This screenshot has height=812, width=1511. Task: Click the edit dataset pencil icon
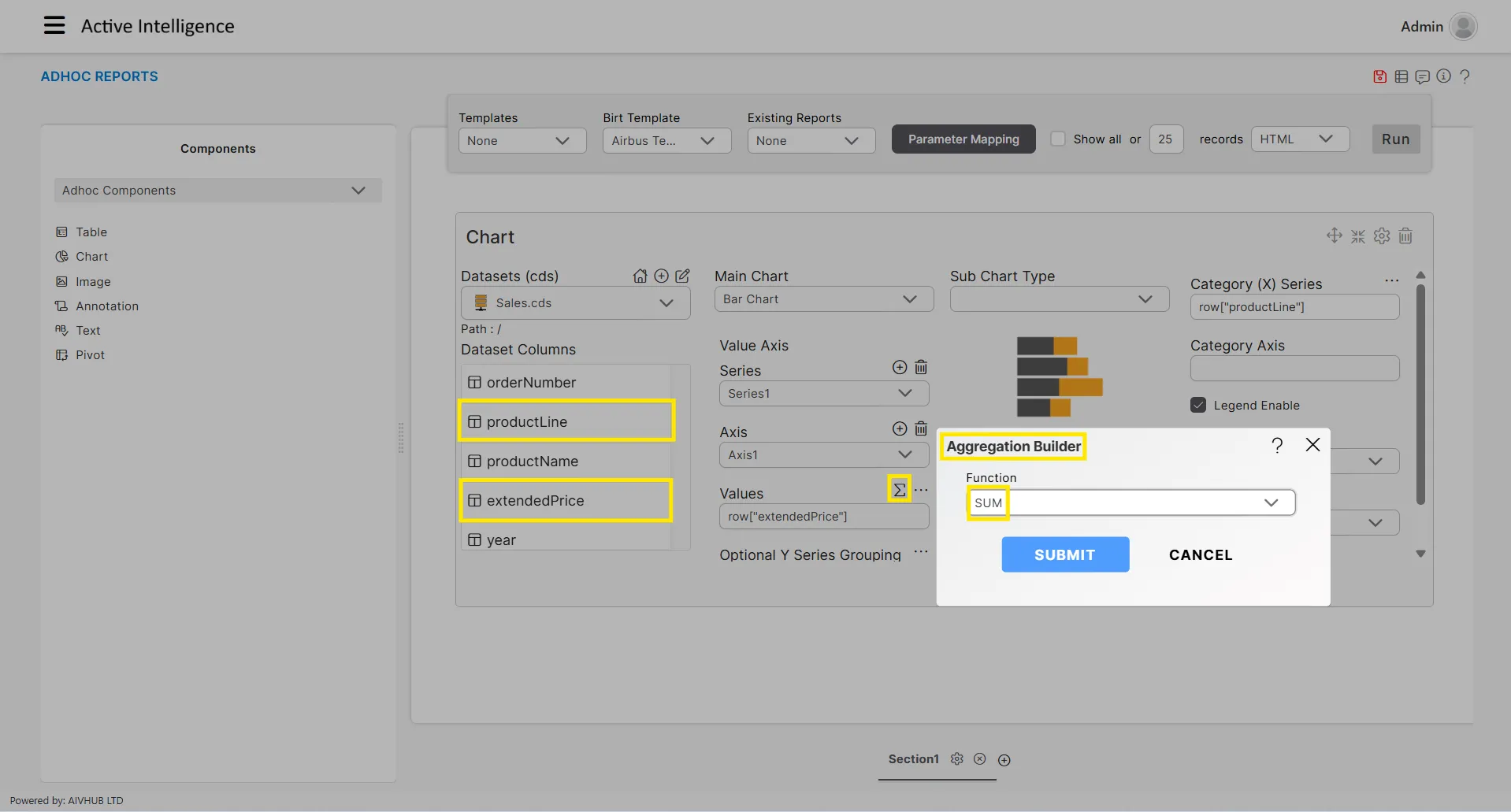[682, 276]
